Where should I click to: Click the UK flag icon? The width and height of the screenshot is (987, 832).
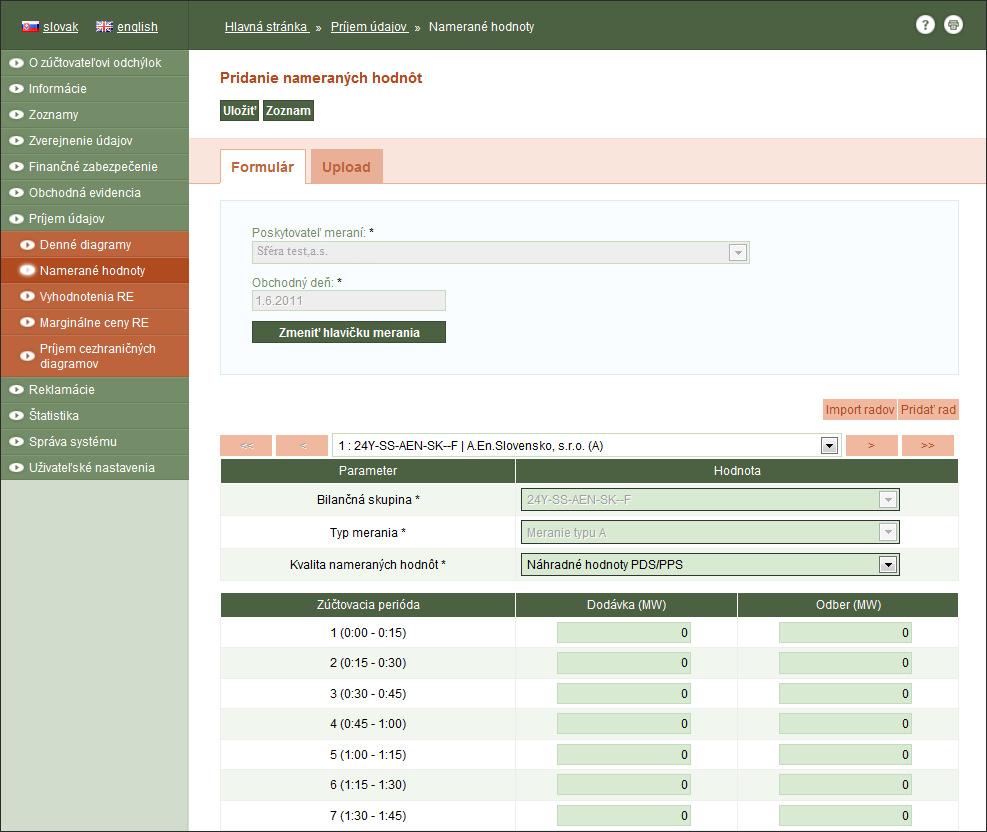pos(104,26)
